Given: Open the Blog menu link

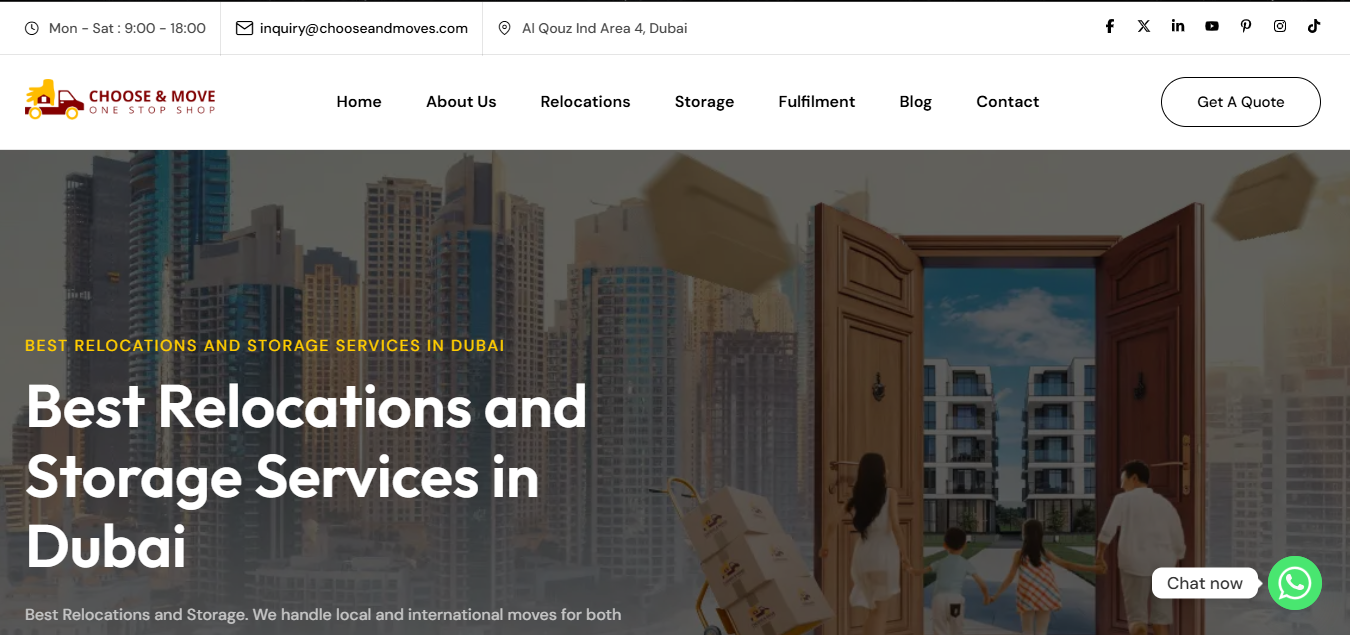Looking at the screenshot, I should tap(915, 102).
